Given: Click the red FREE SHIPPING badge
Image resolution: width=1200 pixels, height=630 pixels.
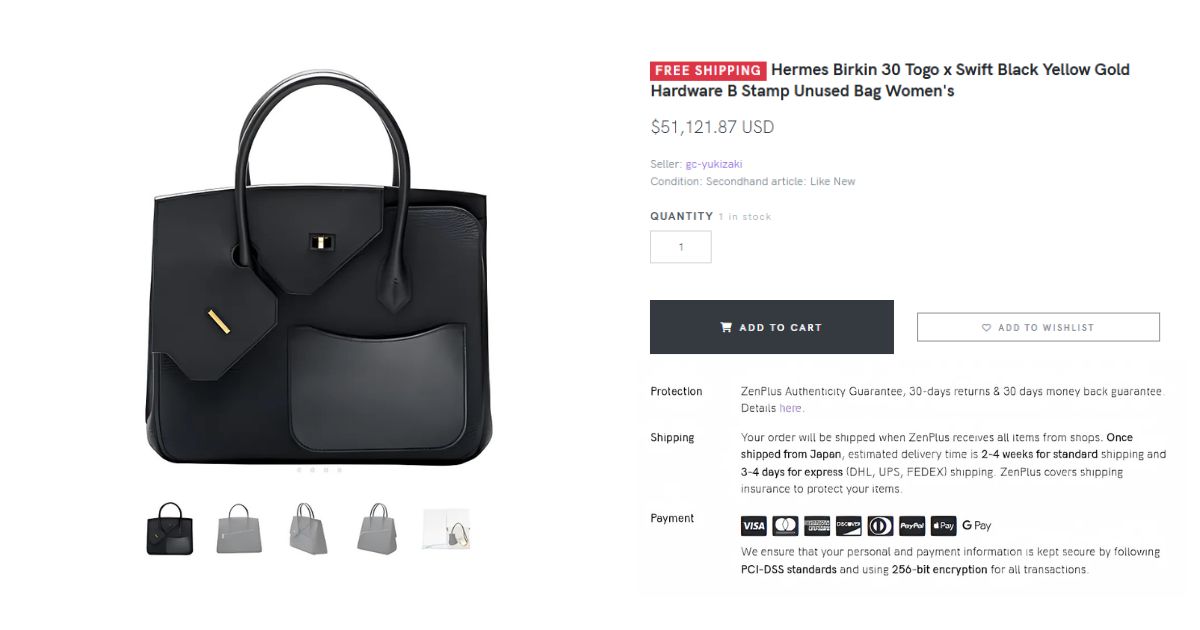Looking at the screenshot, I should click(x=708, y=70).
